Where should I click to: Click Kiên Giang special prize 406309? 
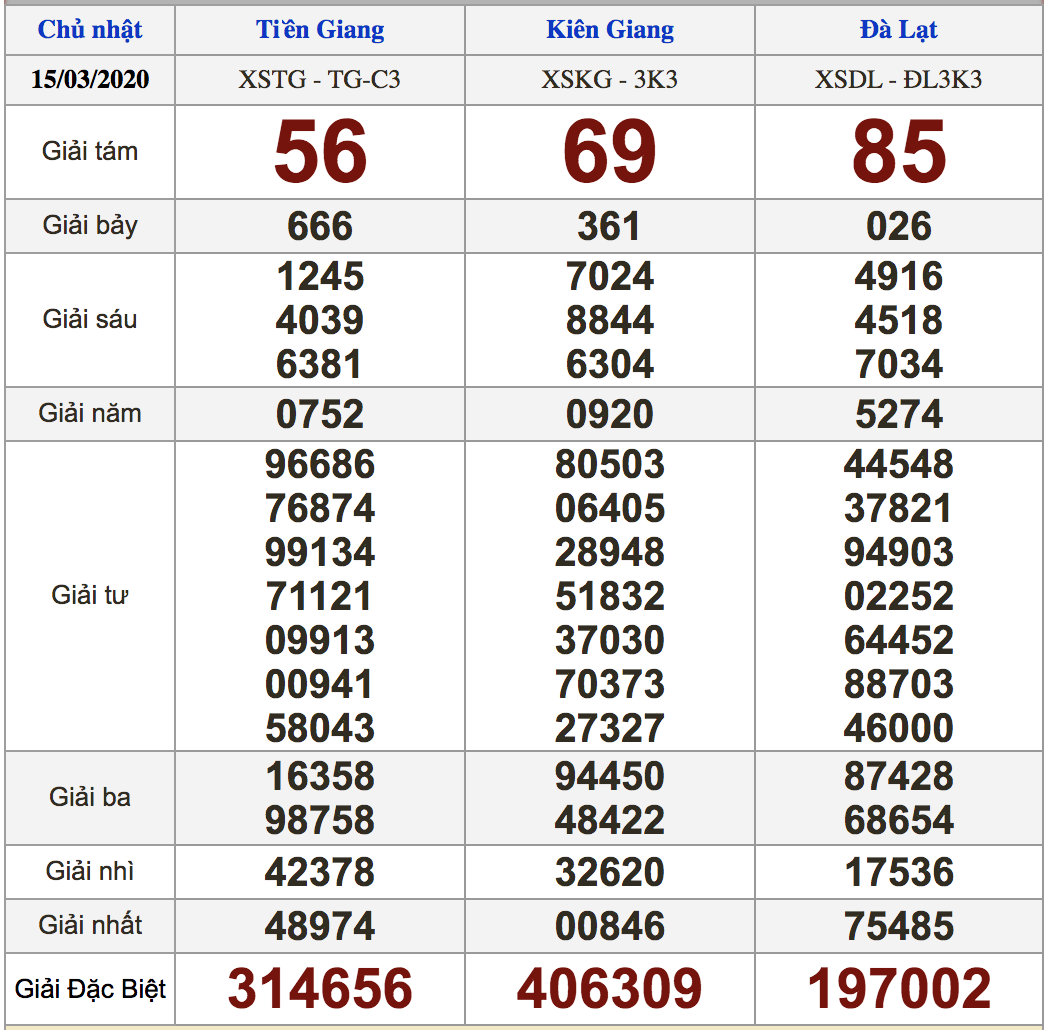[x=610, y=988]
